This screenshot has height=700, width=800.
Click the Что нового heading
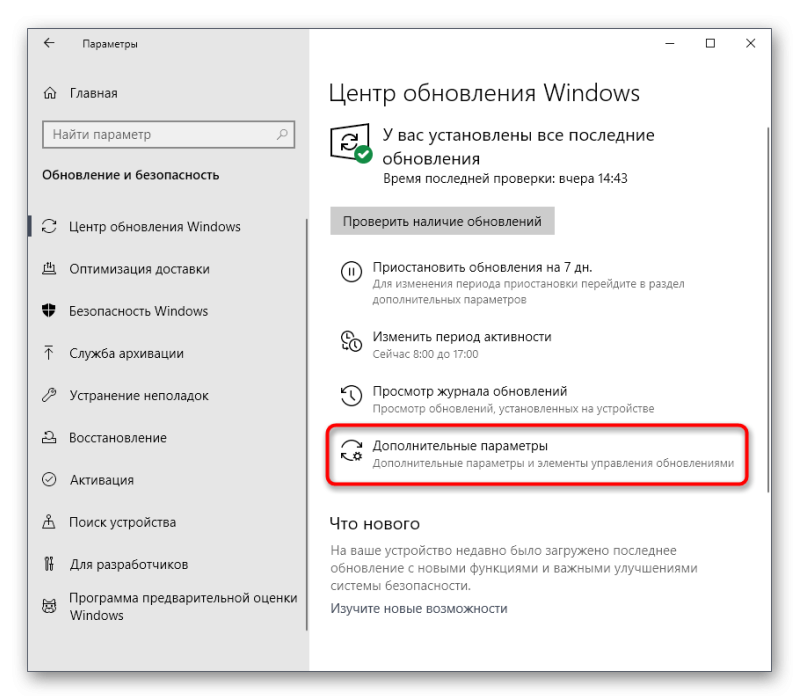click(374, 523)
